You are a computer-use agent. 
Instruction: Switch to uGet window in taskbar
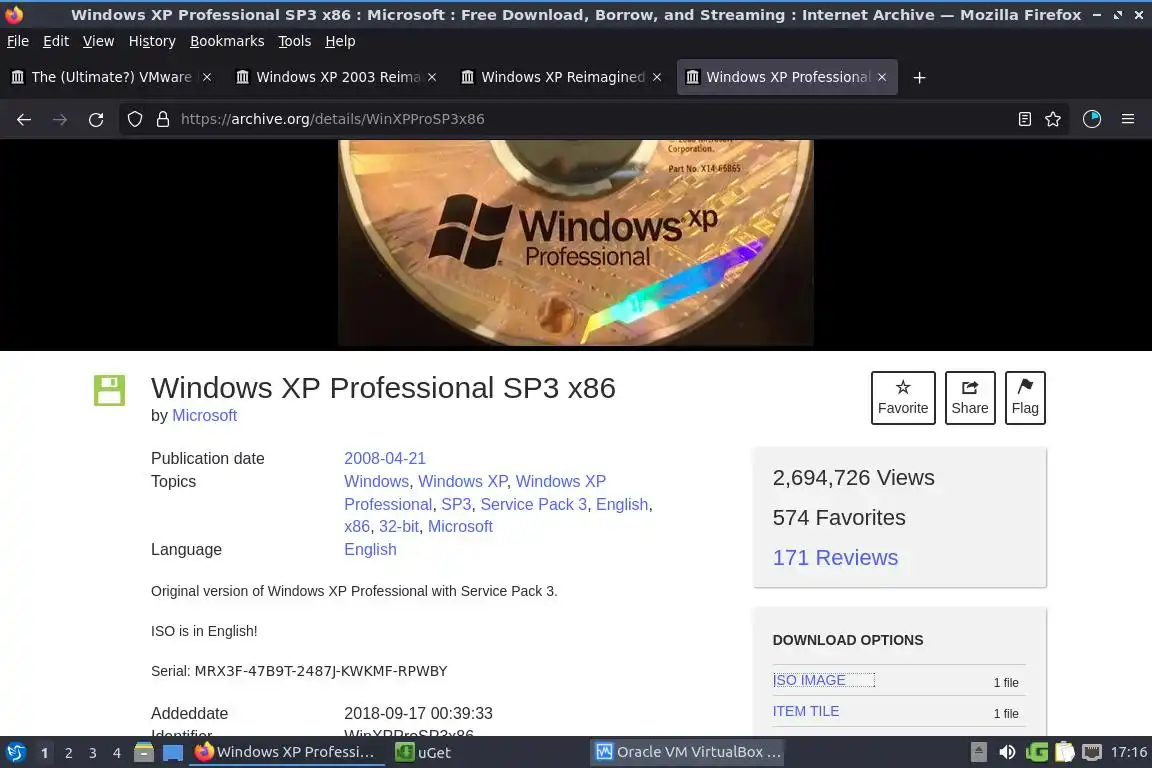click(424, 753)
